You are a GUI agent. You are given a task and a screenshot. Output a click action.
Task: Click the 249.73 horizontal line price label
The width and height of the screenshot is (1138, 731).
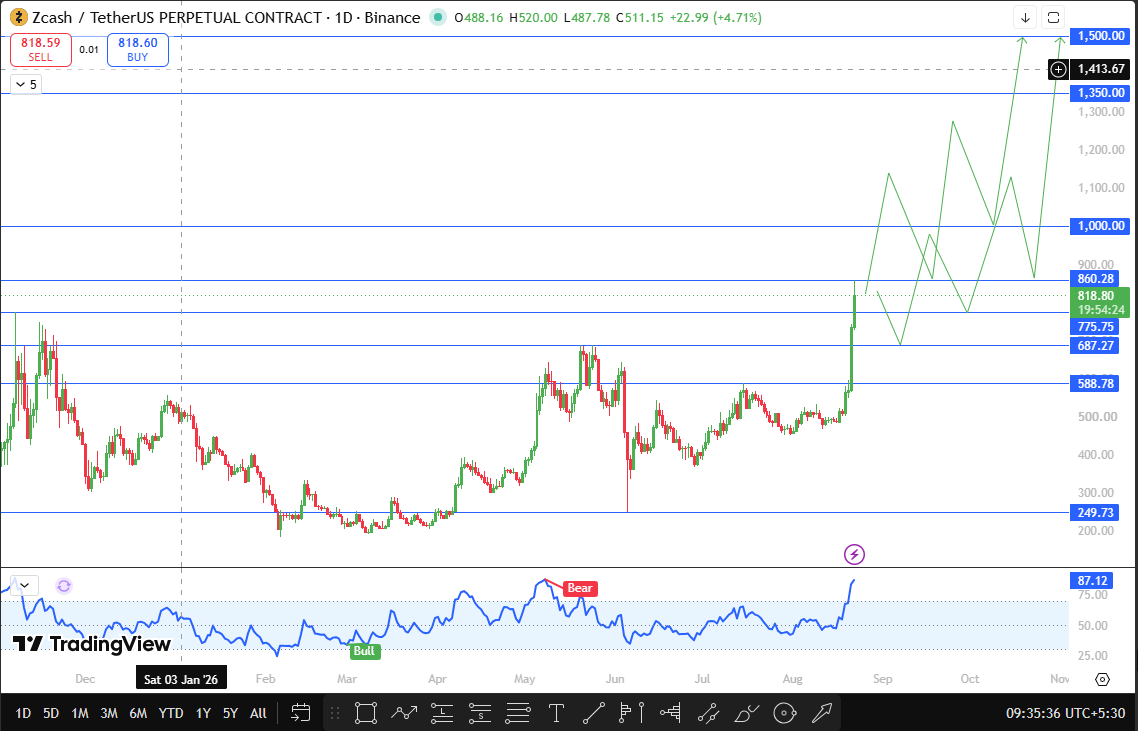[x=1095, y=512]
